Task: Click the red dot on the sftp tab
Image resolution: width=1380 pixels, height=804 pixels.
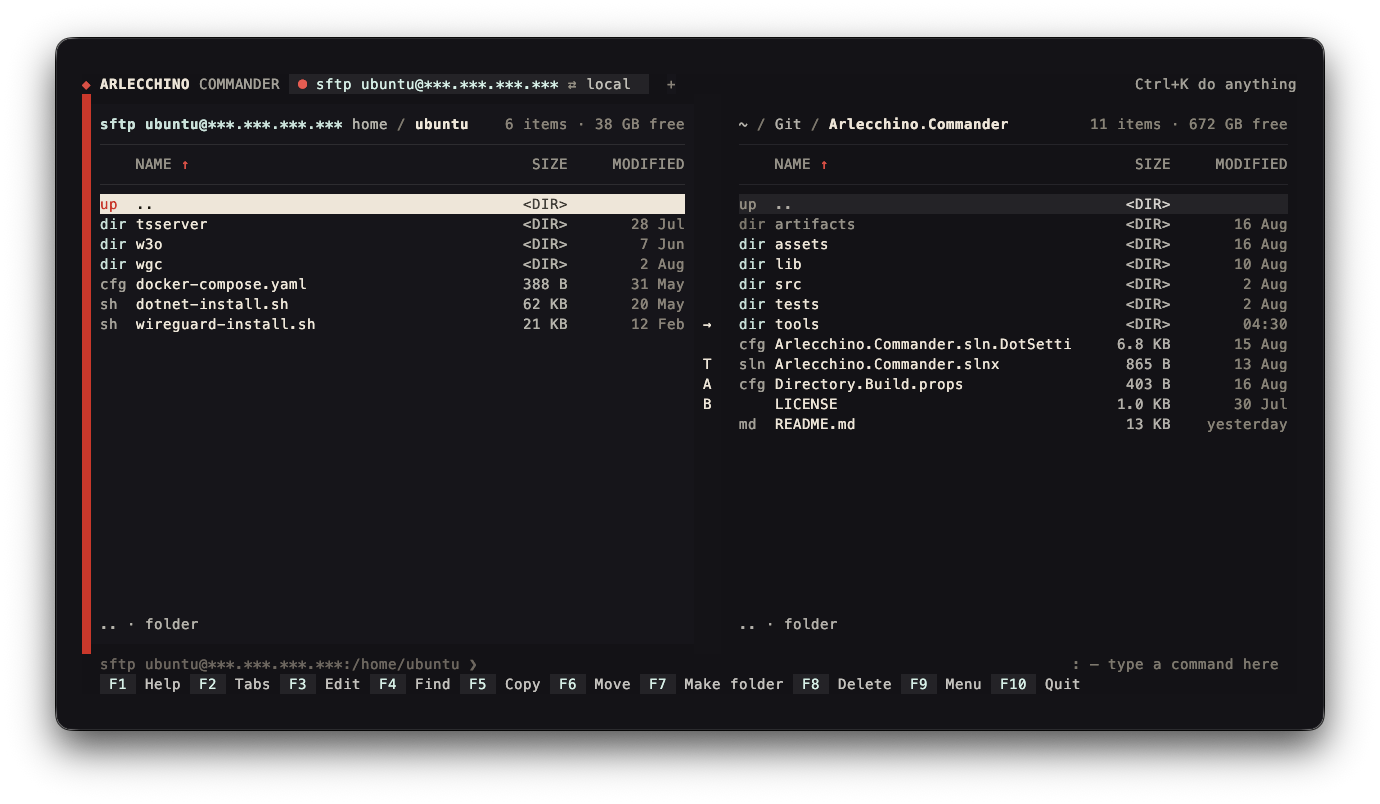Action: [x=303, y=85]
